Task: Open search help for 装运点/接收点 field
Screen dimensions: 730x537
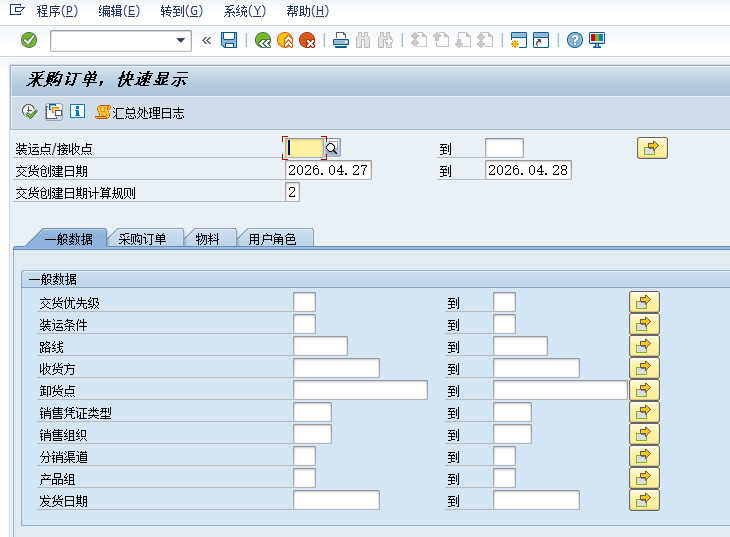Action: coord(332,148)
